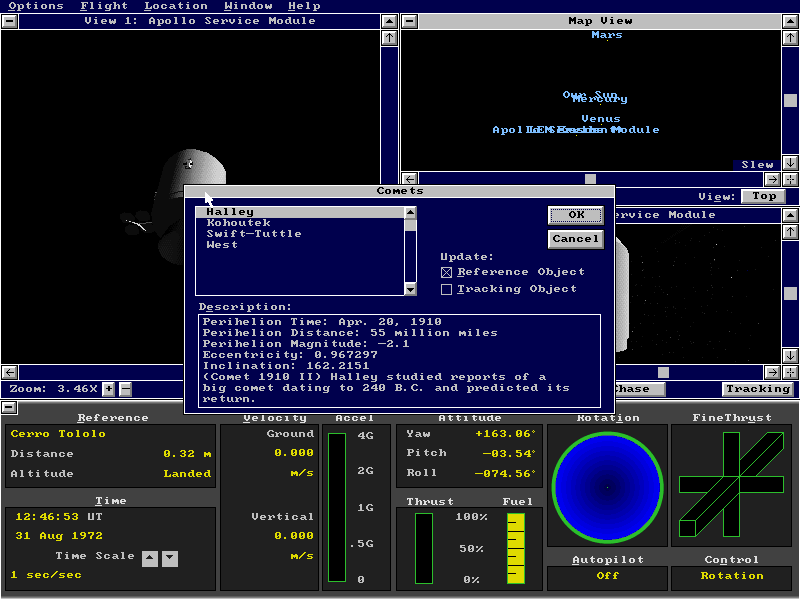This screenshot has height=600, width=800.
Task: Select Halley in the Comets list
Action: 301,212
